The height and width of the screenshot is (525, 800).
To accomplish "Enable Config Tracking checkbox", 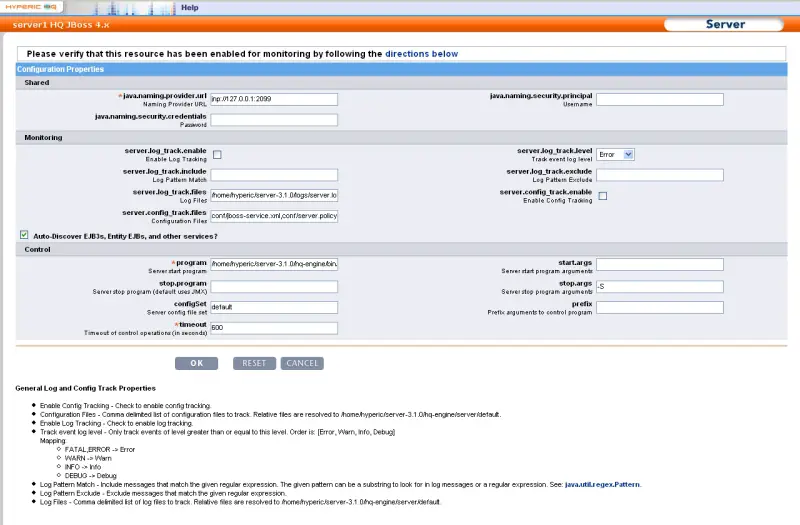I will click(x=603, y=196).
